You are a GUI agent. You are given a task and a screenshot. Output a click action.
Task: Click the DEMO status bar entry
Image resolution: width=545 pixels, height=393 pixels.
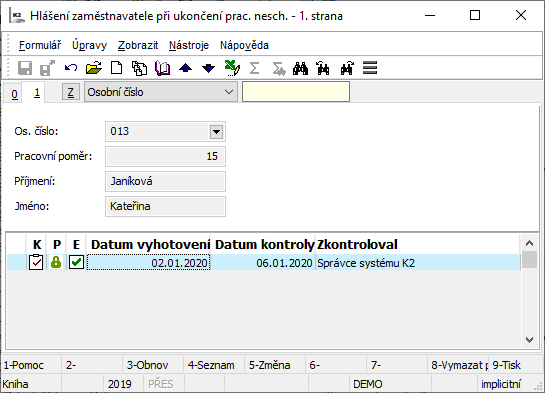click(x=390, y=384)
